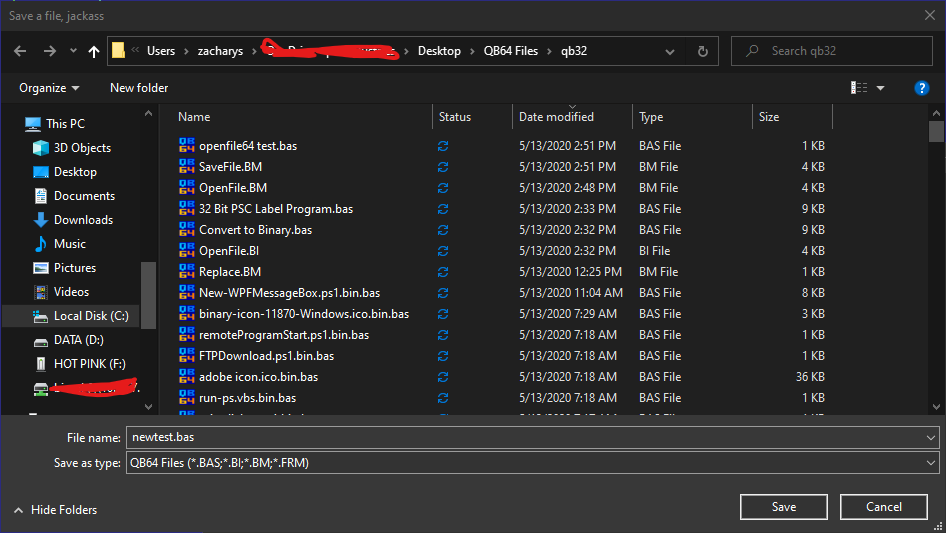Click the Back navigation arrow

[x=21, y=51]
